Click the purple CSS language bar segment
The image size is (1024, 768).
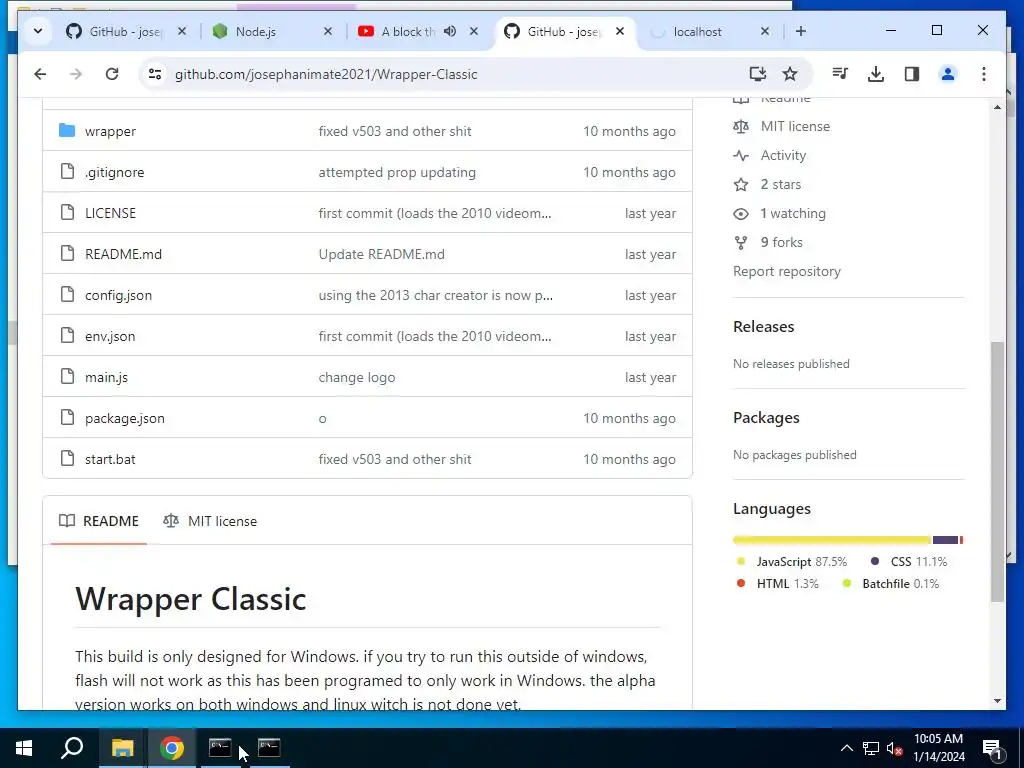coord(945,540)
